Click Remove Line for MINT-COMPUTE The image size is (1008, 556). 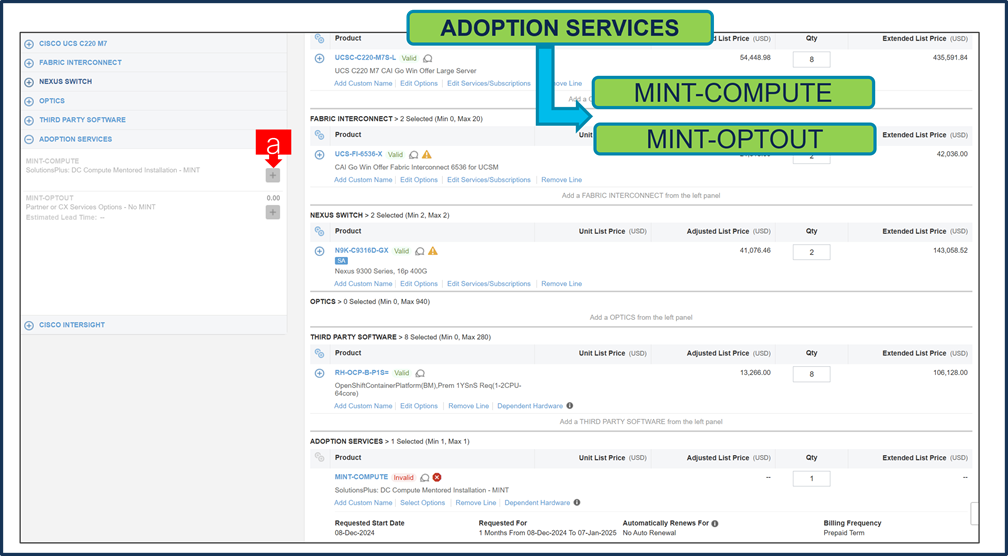[x=476, y=503]
